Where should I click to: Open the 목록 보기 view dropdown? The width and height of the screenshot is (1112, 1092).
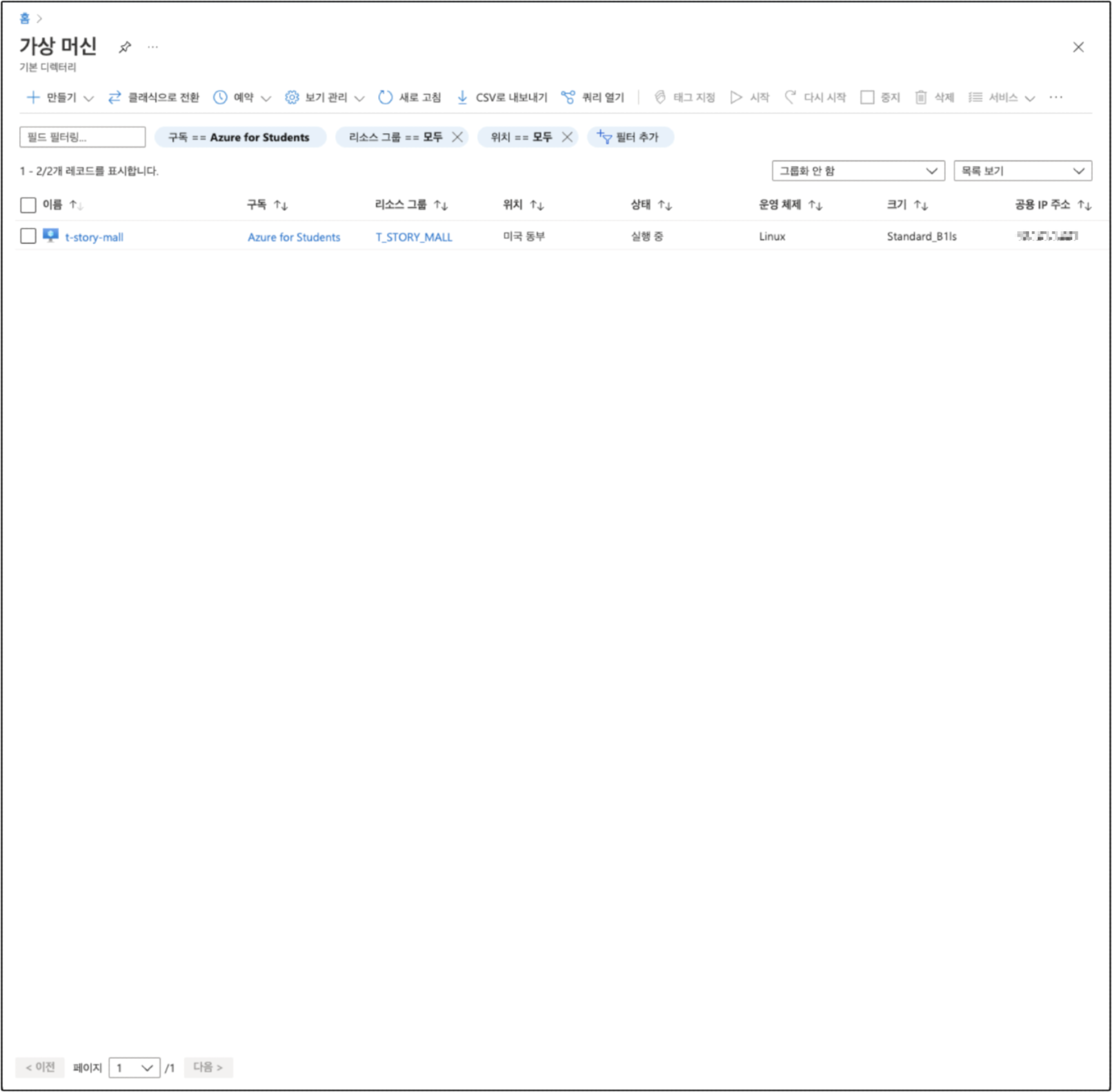coord(1022,171)
